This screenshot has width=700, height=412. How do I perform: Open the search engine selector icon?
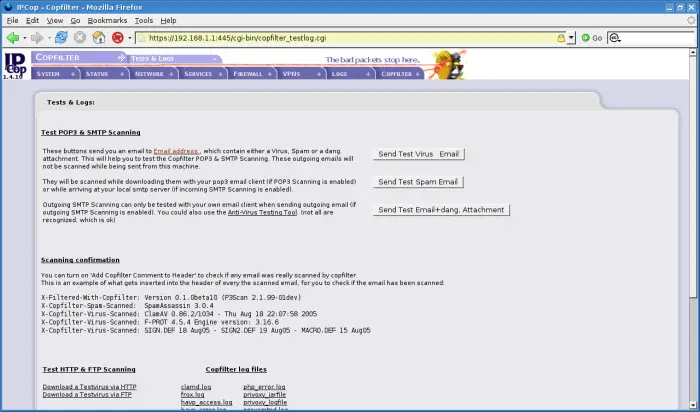[x=615, y=38]
